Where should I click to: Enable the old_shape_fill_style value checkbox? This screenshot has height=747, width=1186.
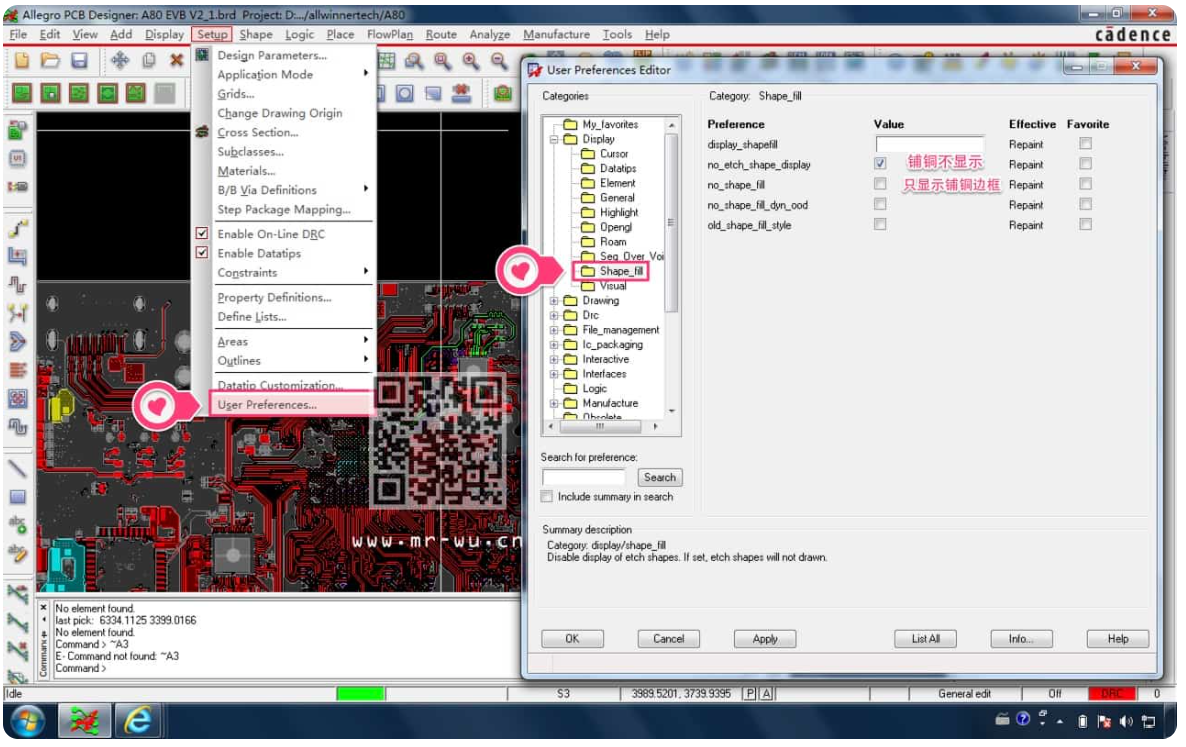(x=880, y=225)
